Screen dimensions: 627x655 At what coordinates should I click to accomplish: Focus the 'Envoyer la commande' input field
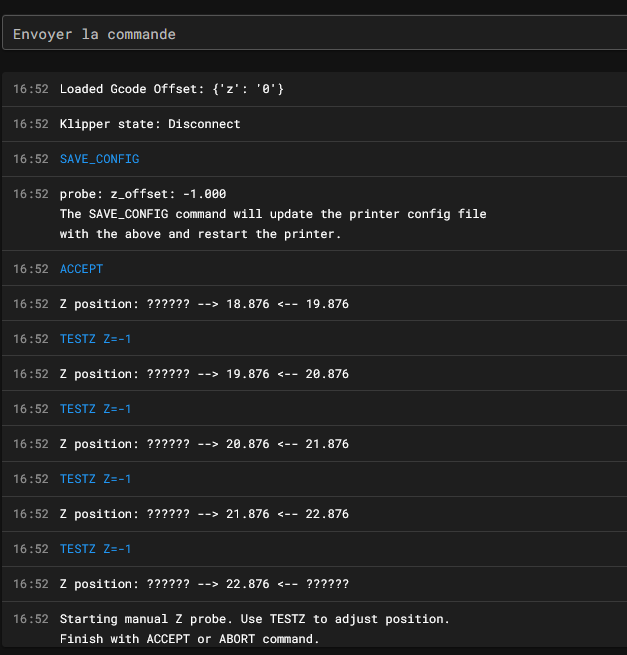(x=315, y=33)
